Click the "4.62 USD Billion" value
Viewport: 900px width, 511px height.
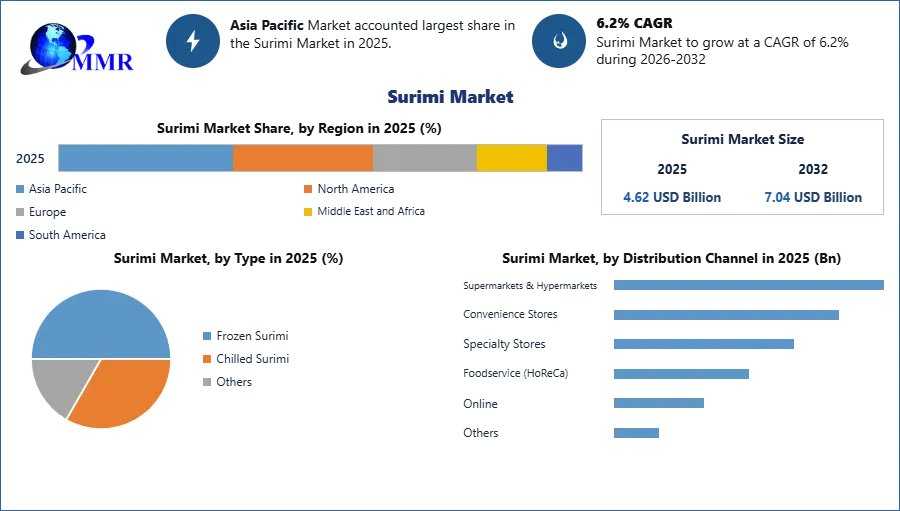click(672, 197)
